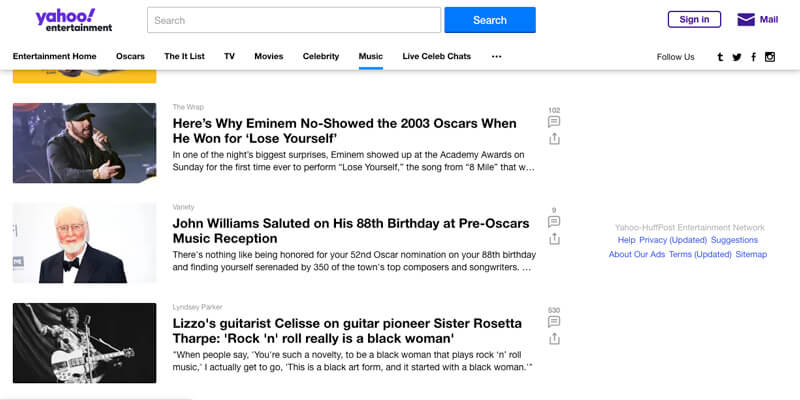Go to the Celebrity section tab

point(320,57)
